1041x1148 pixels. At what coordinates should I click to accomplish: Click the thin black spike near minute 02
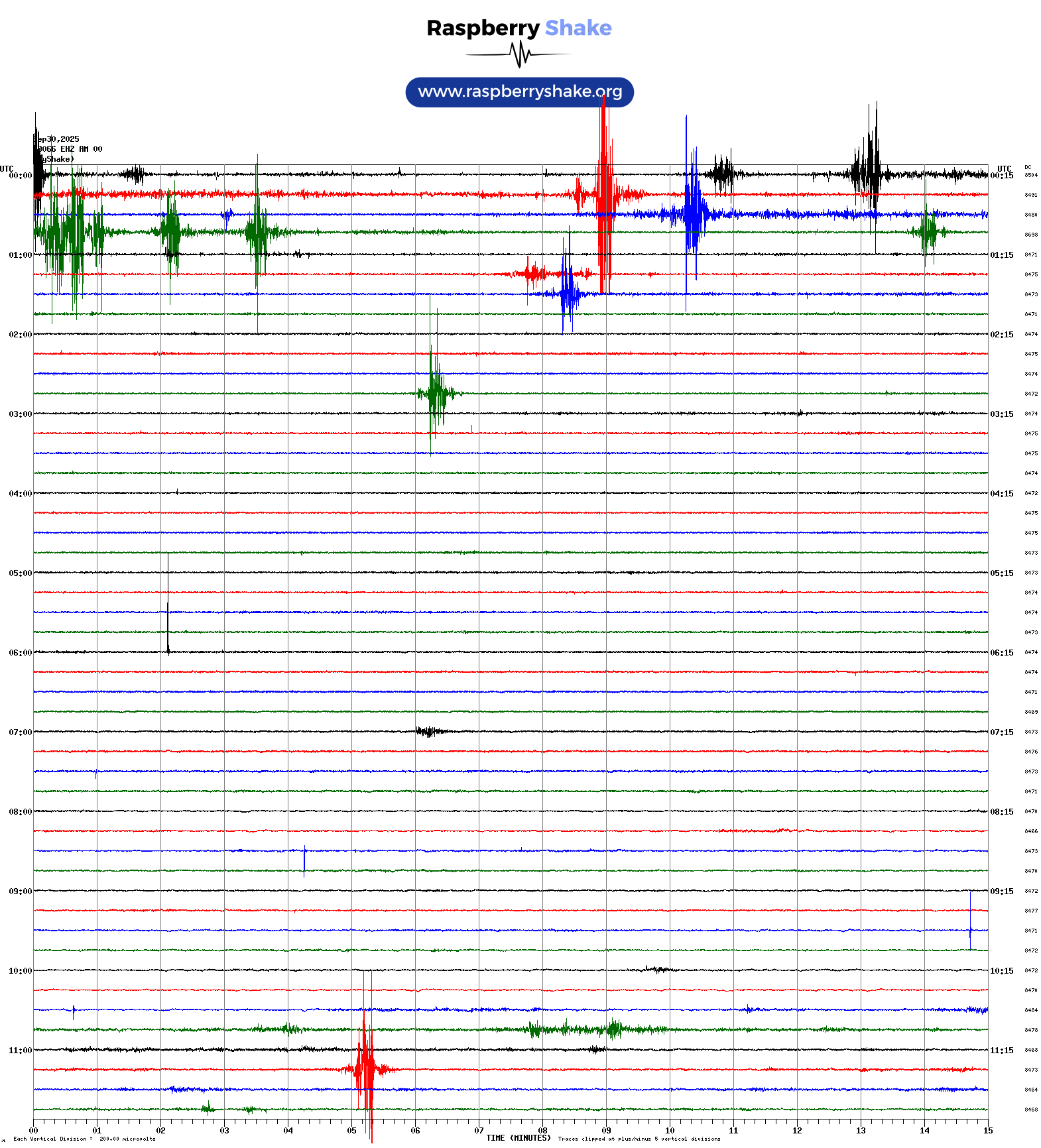click(x=168, y=603)
